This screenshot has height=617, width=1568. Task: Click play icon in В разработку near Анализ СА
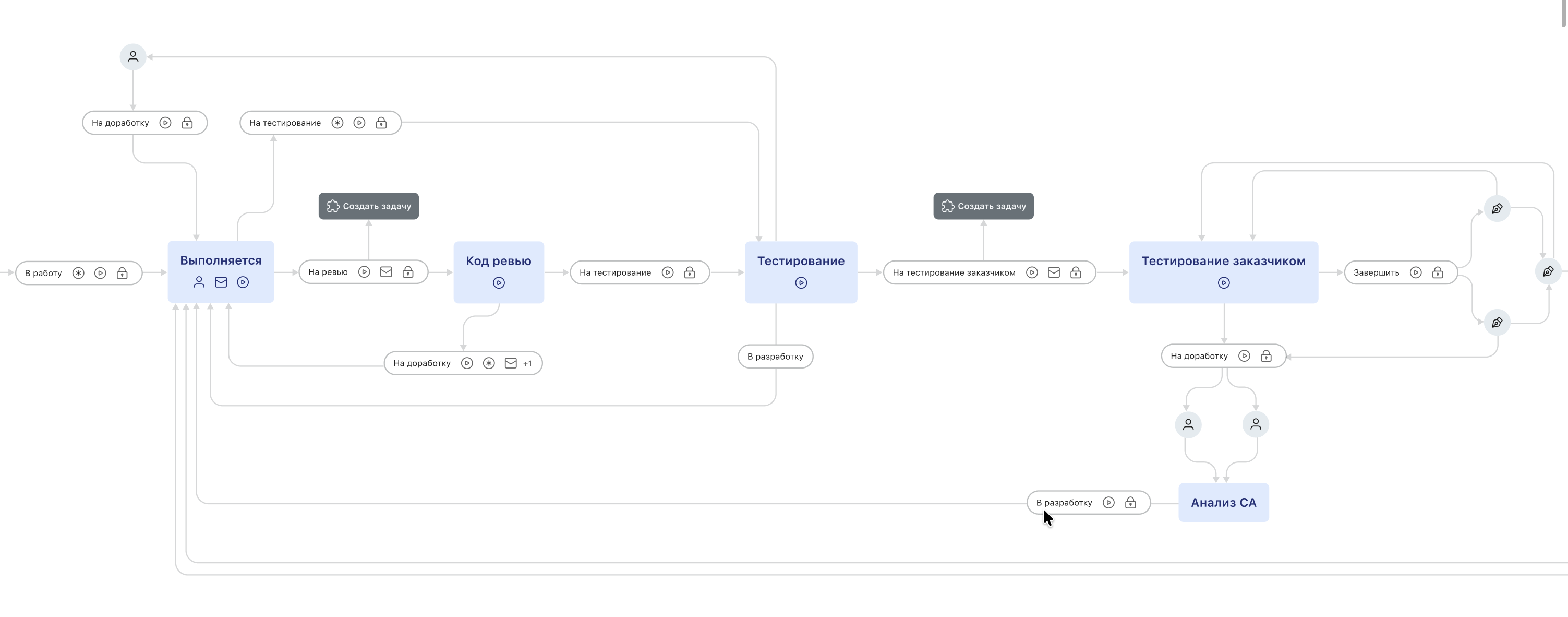1108,503
